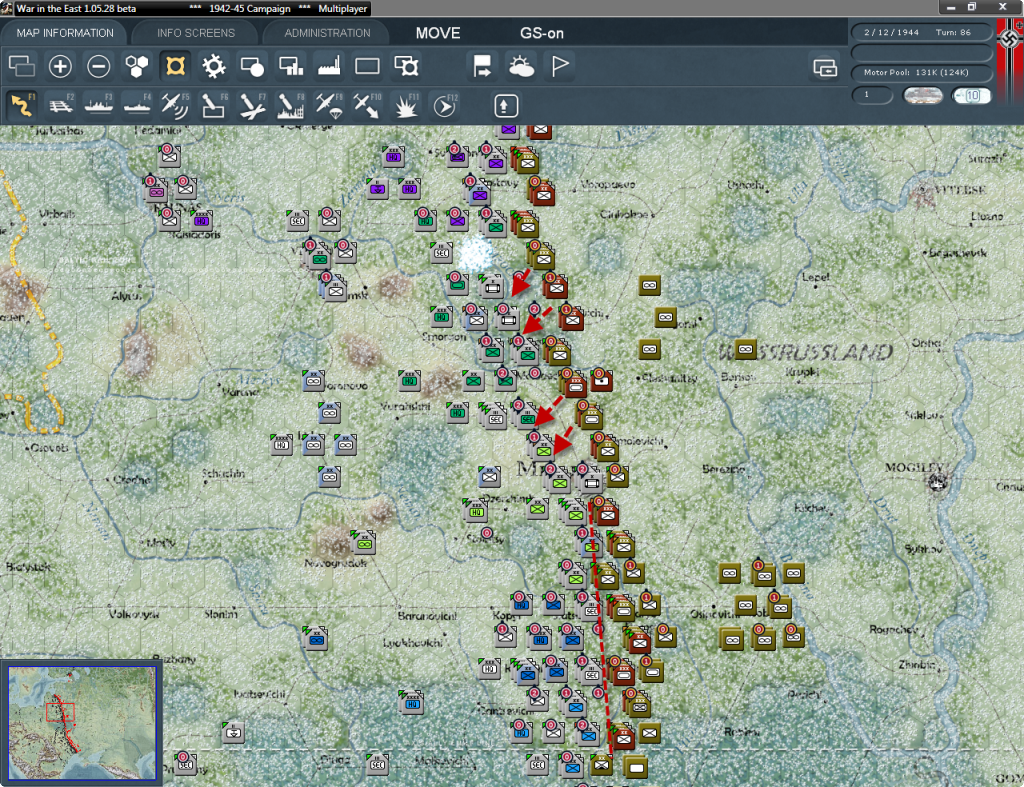Image resolution: width=1024 pixels, height=787 pixels.
Task: Click the screen-with-bar-chart icon
Action: click(x=291, y=66)
